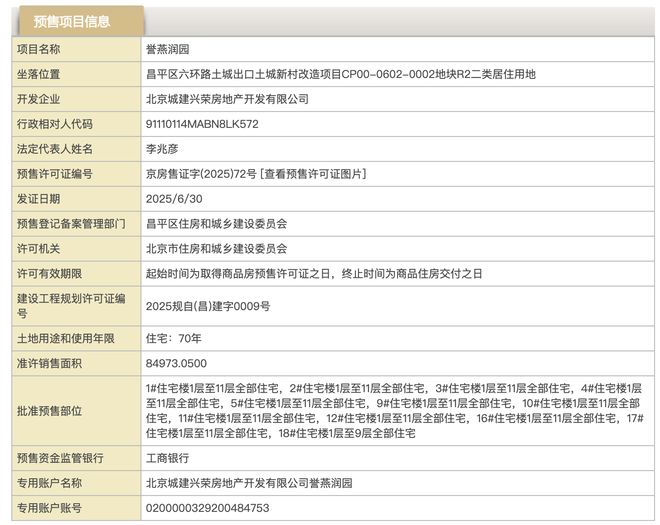Click 昌平区住房和城乡建设委员会 department value
This screenshot has height=525, width=660.
click(x=216, y=224)
